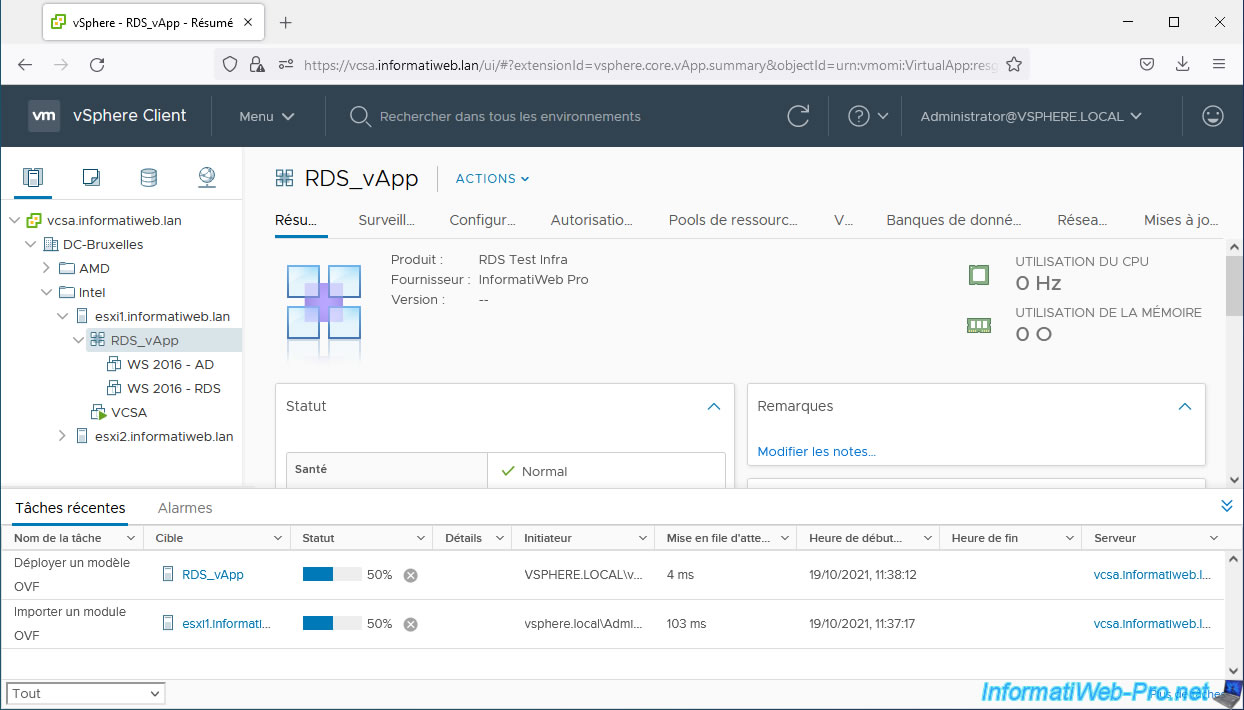Click the summary pane vertical scrollbar
The height and width of the screenshot is (710, 1244).
click(1234, 286)
